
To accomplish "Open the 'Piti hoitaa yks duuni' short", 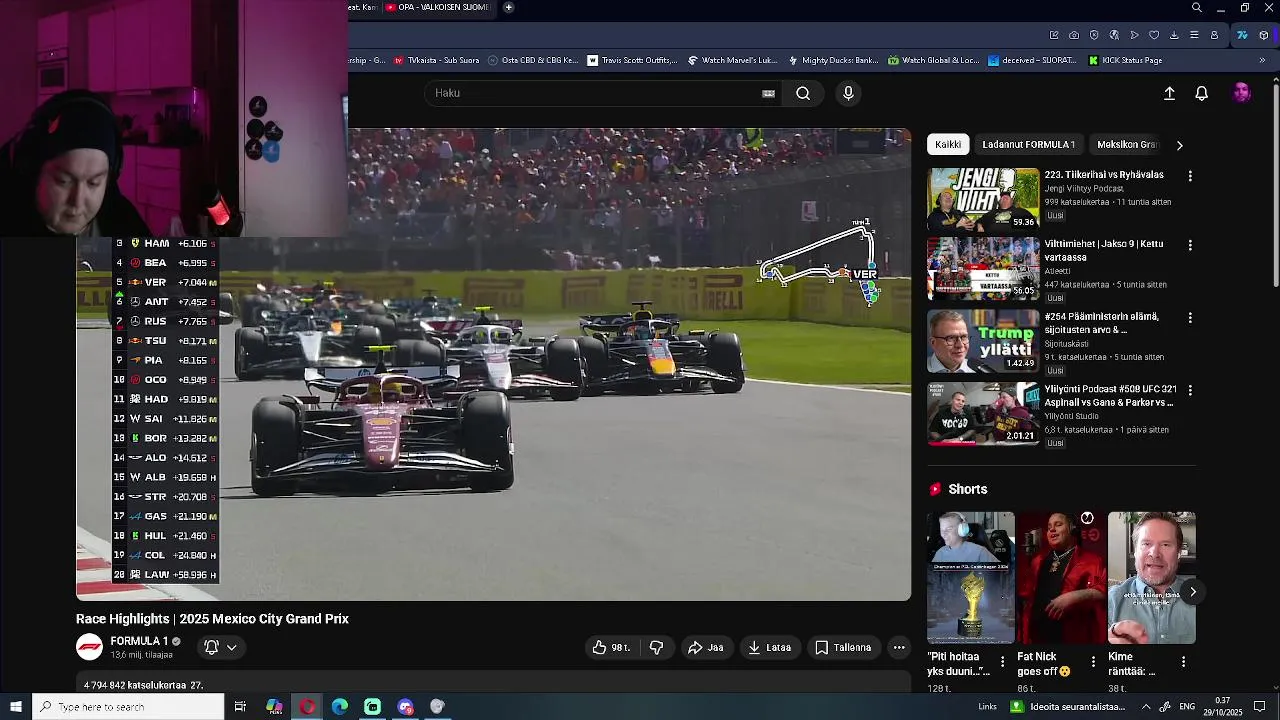I will point(970,578).
